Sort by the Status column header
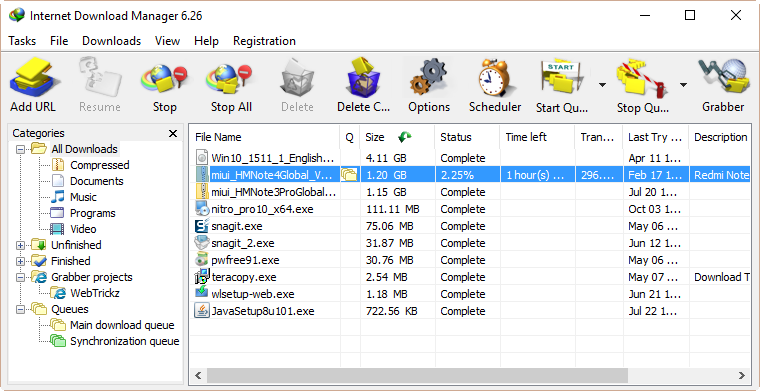 click(x=467, y=138)
